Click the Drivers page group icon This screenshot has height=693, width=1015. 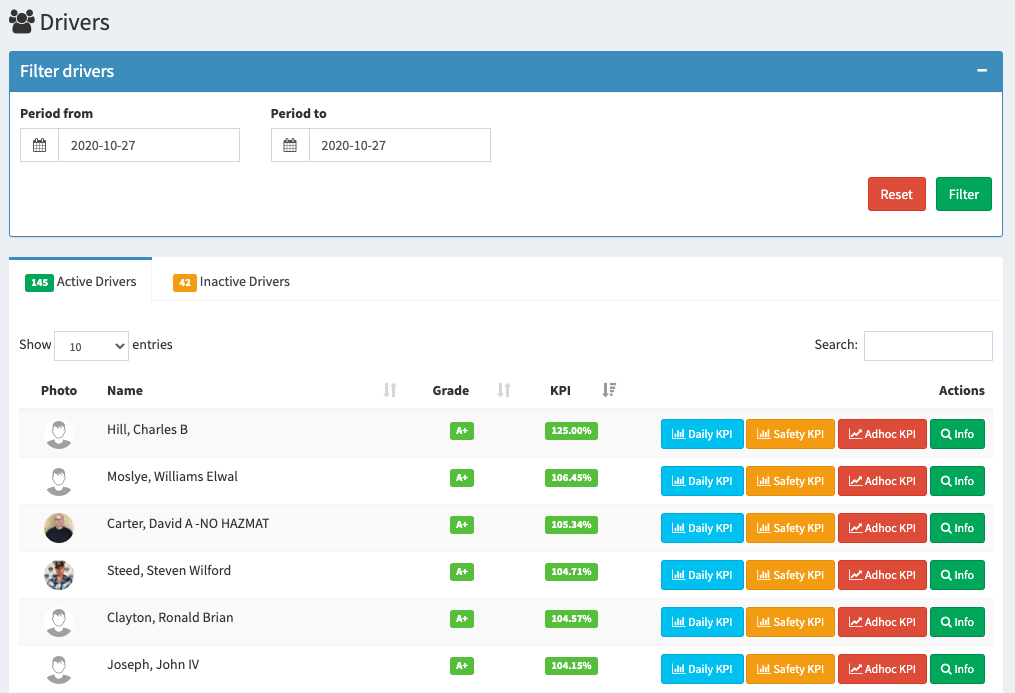tap(21, 21)
